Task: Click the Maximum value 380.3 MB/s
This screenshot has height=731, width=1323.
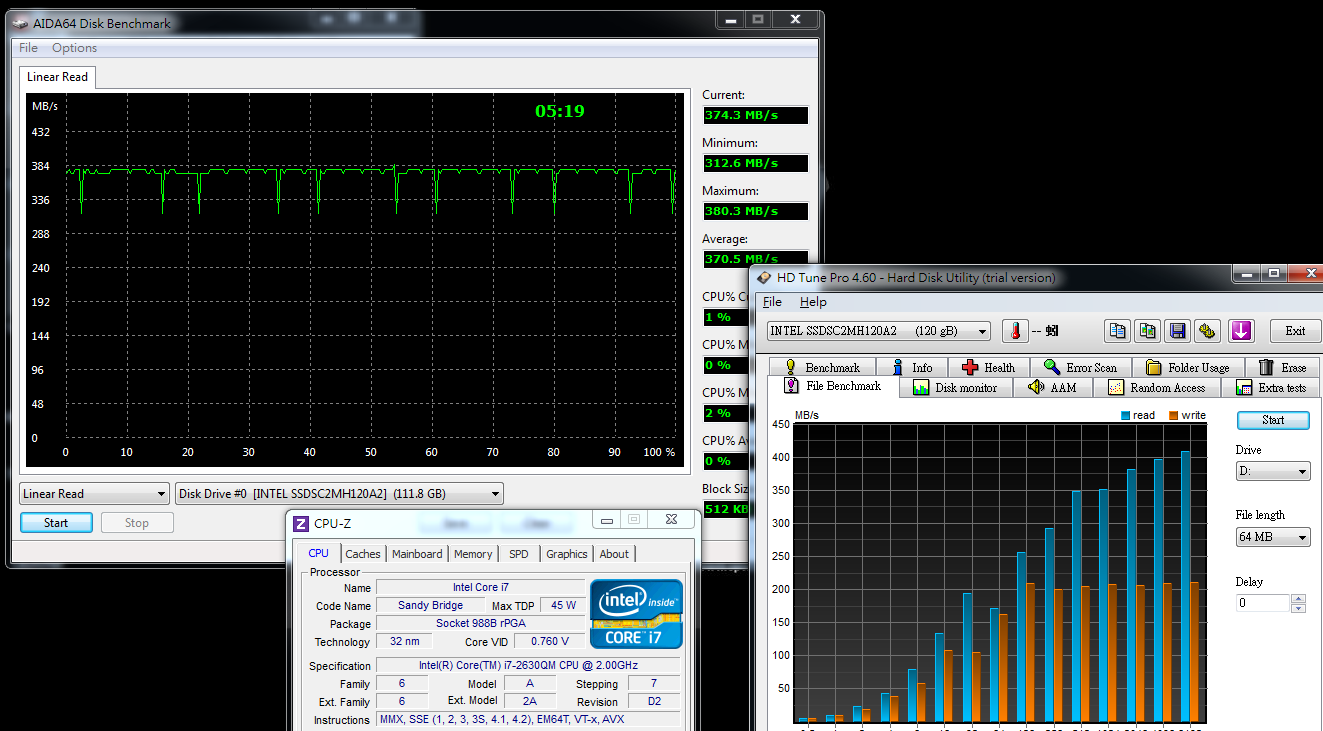Action: (755, 211)
